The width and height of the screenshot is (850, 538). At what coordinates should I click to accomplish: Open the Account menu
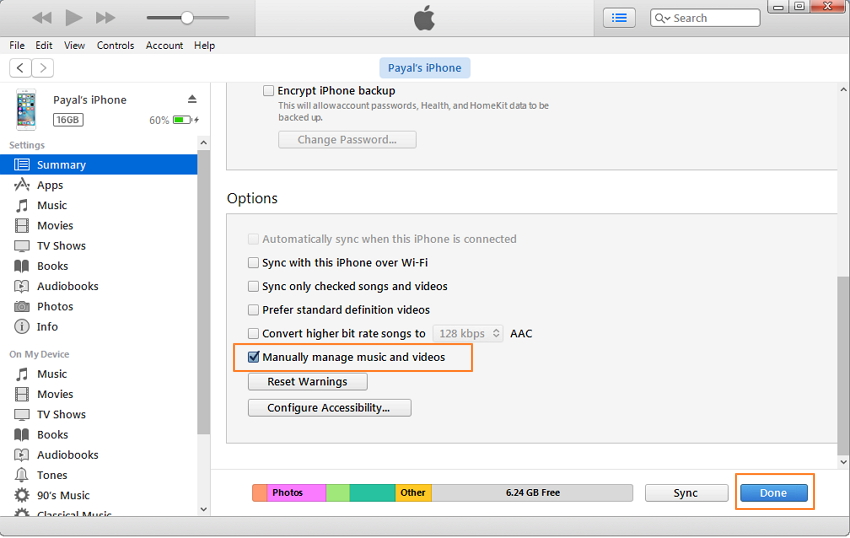pyautogui.click(x=164, y=46)
